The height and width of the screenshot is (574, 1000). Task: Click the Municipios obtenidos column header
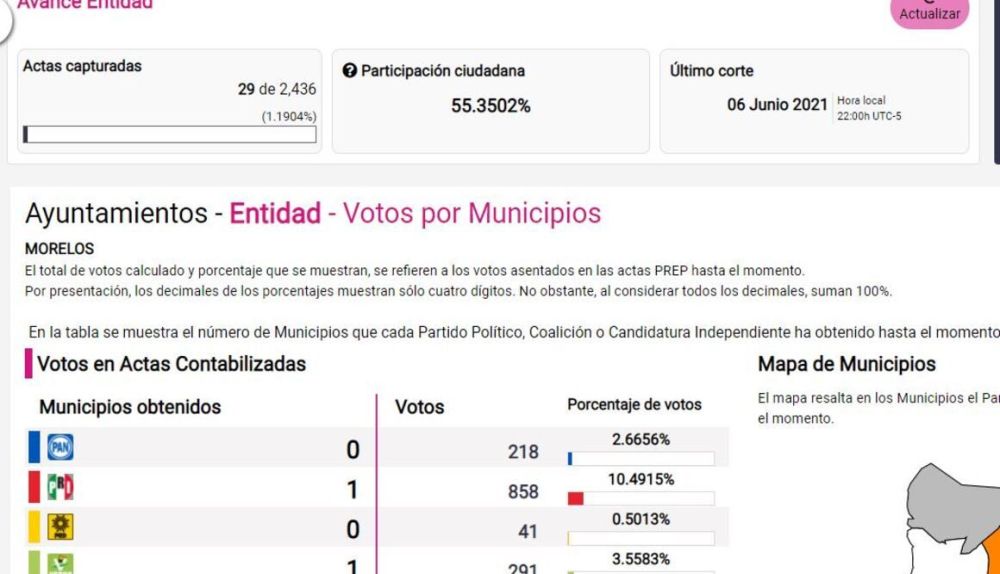pyautogui.click(x=130, y=407)
